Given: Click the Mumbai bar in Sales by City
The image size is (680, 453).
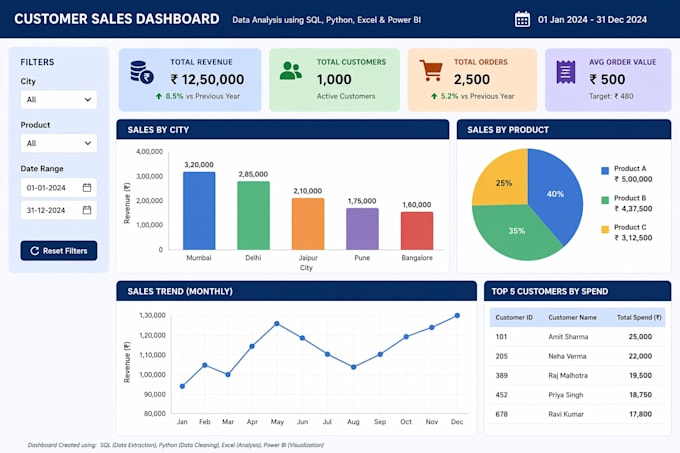Looking at the screenshot, I should (199, 211).
